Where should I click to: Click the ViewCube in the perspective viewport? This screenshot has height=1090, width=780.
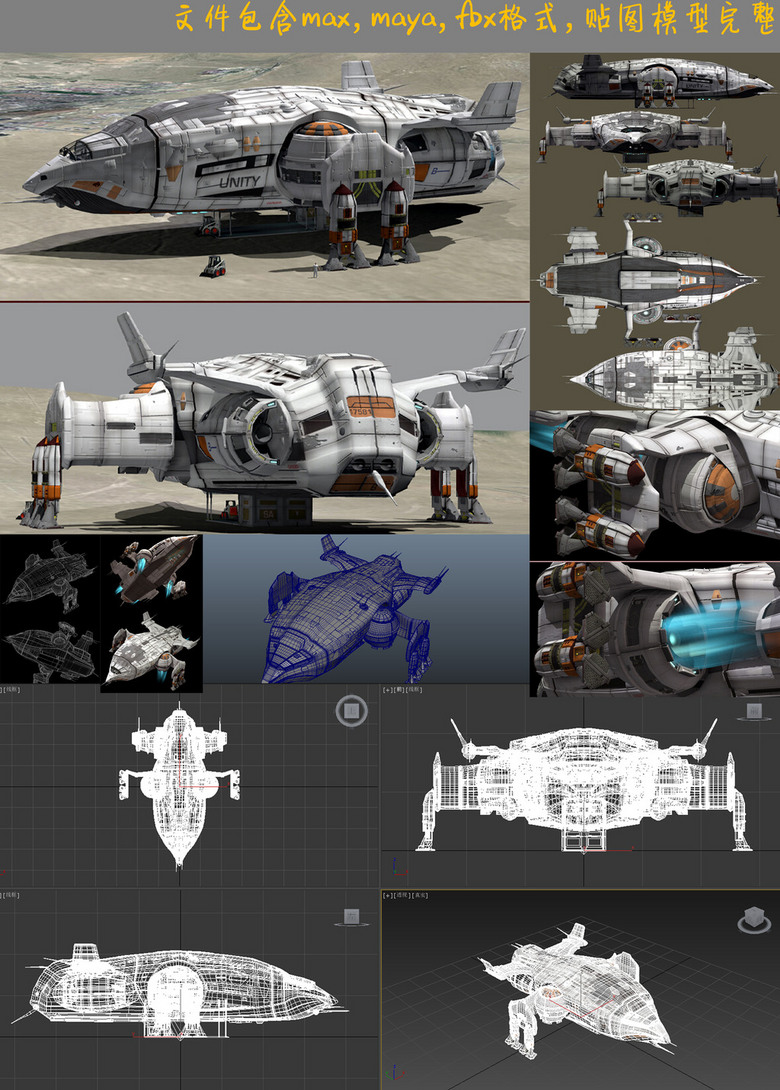pyautogui.click(x=752, y=921)
